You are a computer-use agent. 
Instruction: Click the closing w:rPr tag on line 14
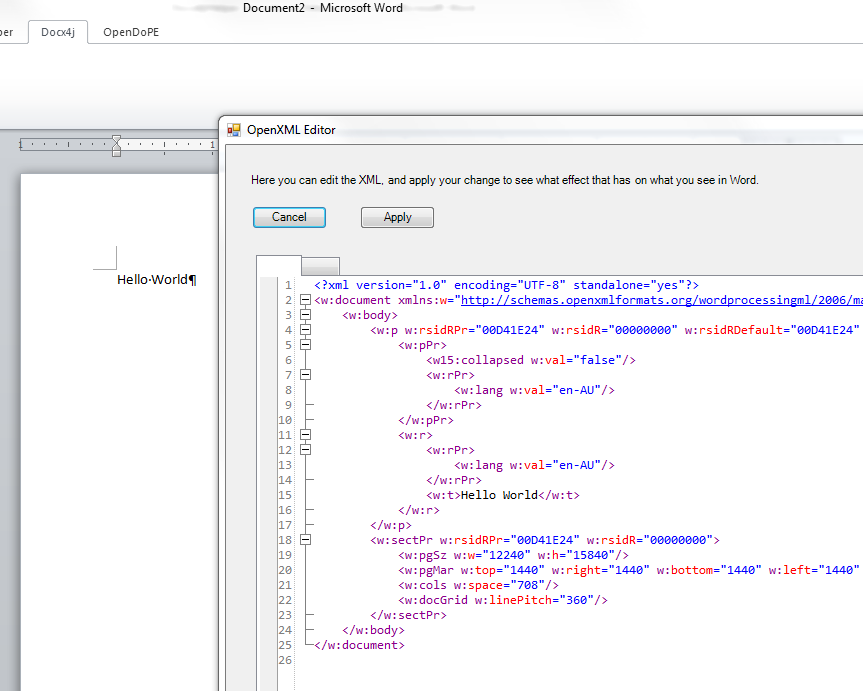click(x=454, y=480)
